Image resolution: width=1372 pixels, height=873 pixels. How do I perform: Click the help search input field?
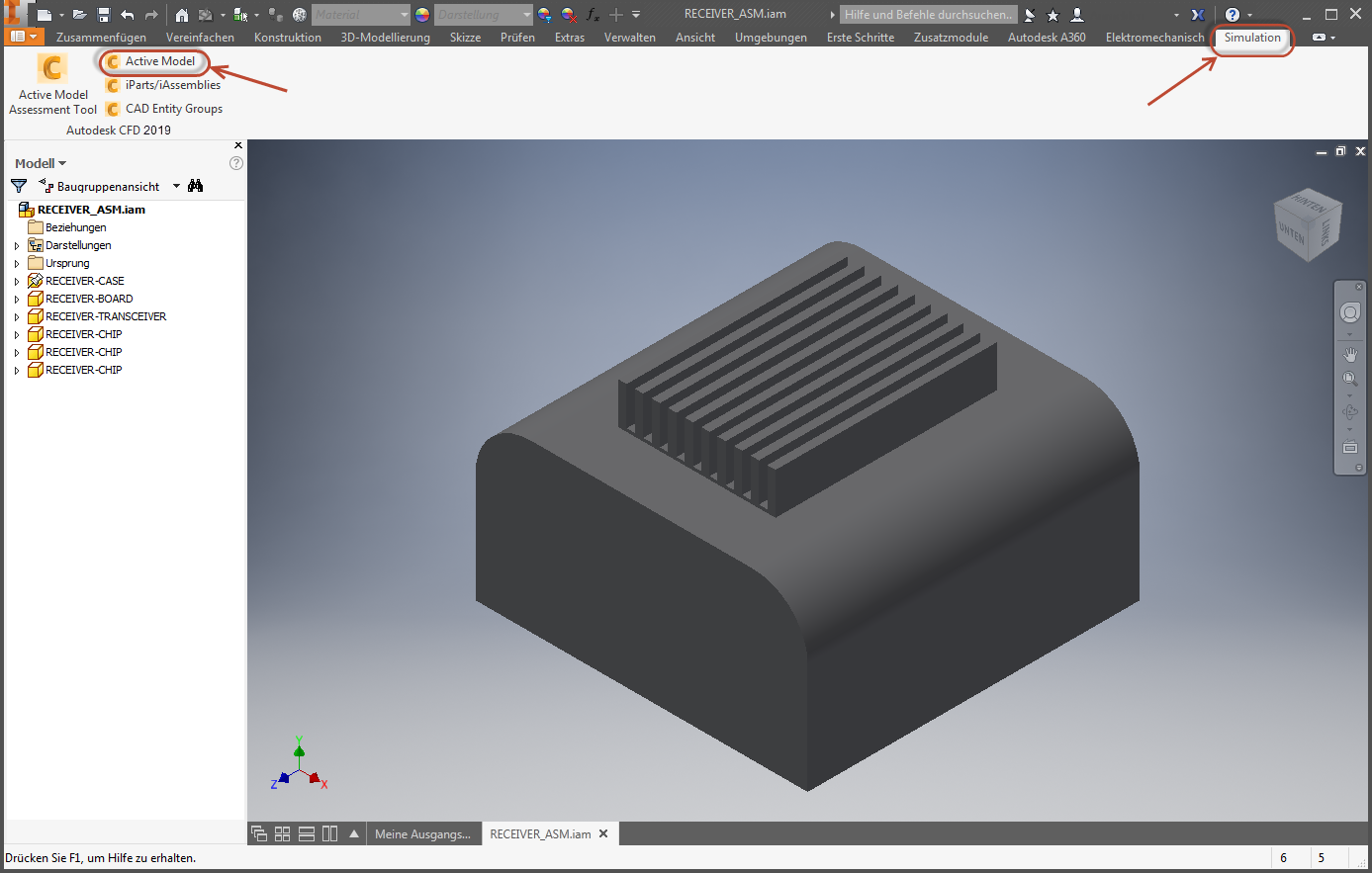929,15
